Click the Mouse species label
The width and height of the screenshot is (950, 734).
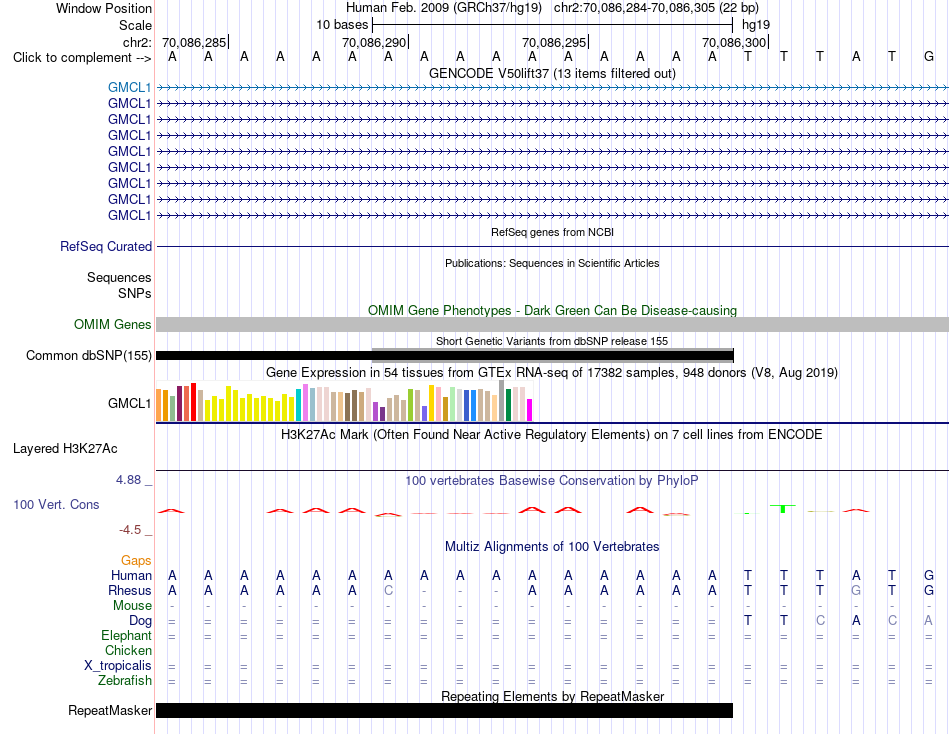coord(132,606)
